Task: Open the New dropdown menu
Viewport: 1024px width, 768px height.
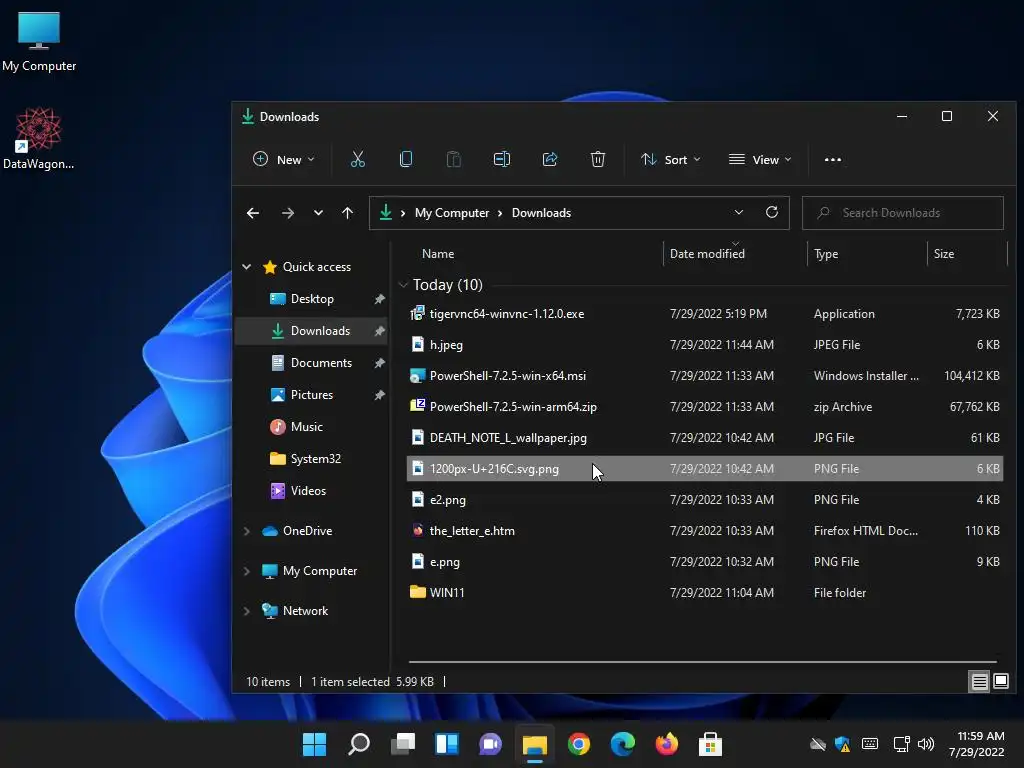Action: [x=283, y=159]
